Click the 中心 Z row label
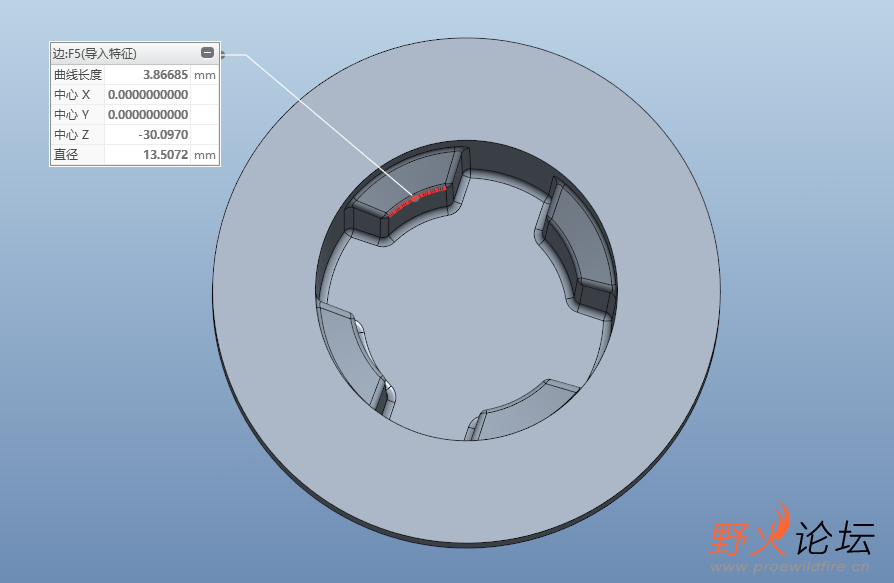Viewport: 894px width, 583px height. coord(72,134)
